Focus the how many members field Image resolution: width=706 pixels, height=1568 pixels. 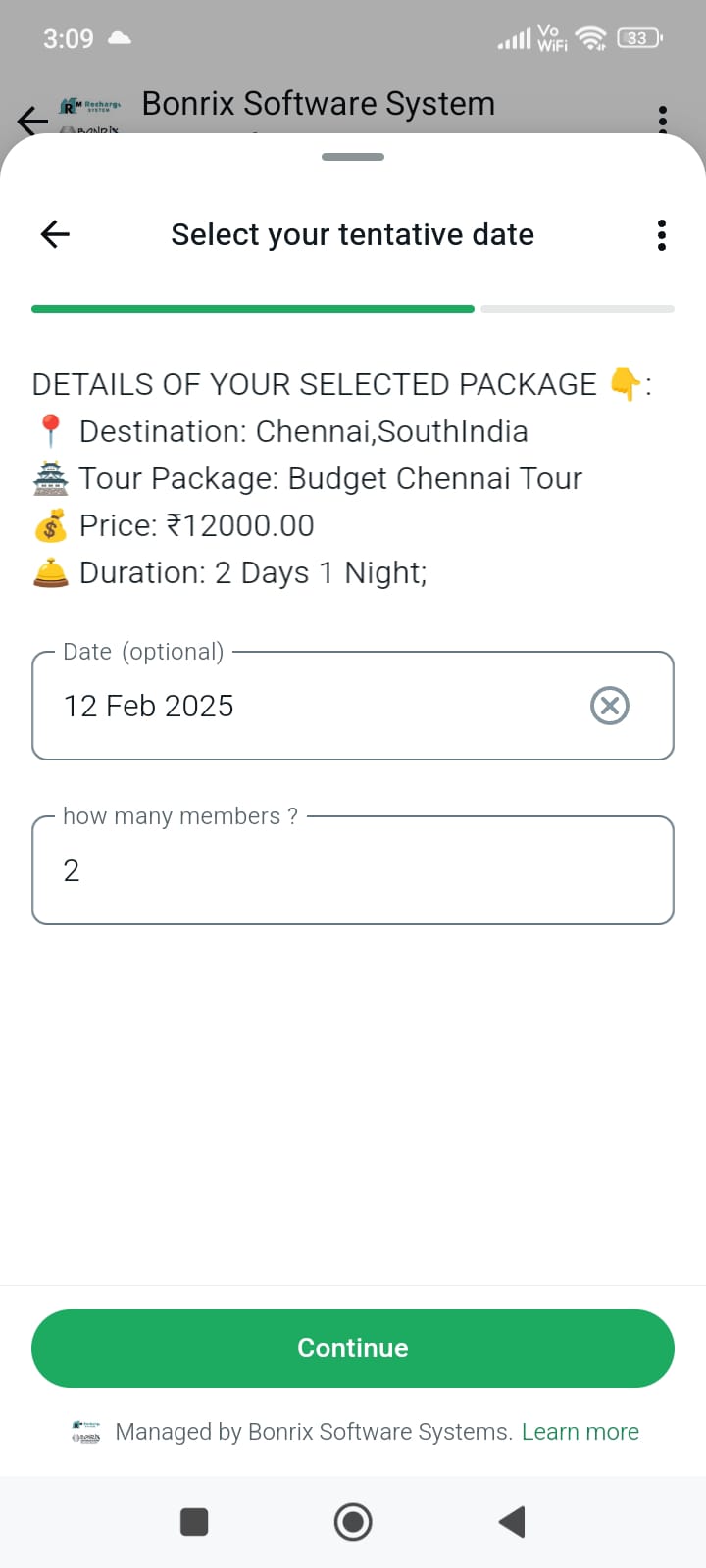pyautogui.click(x=353, y=870)
